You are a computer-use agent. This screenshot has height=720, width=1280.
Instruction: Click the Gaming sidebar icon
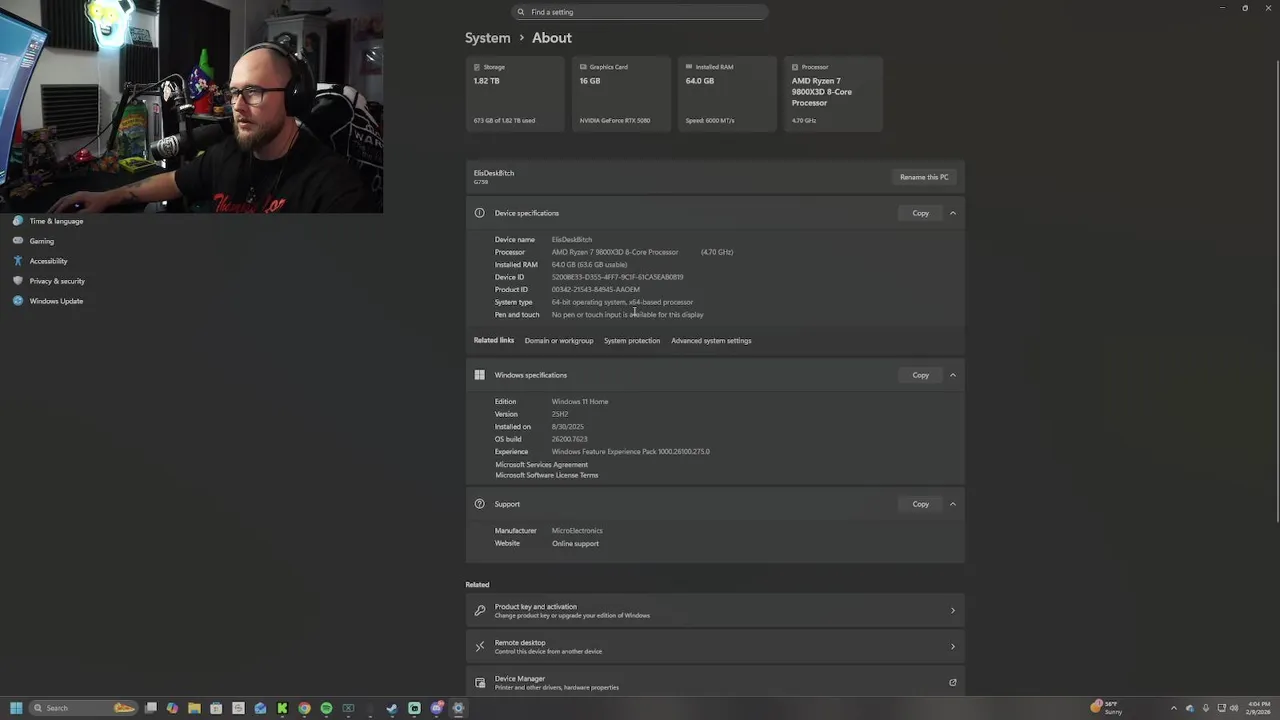point(17,241)
